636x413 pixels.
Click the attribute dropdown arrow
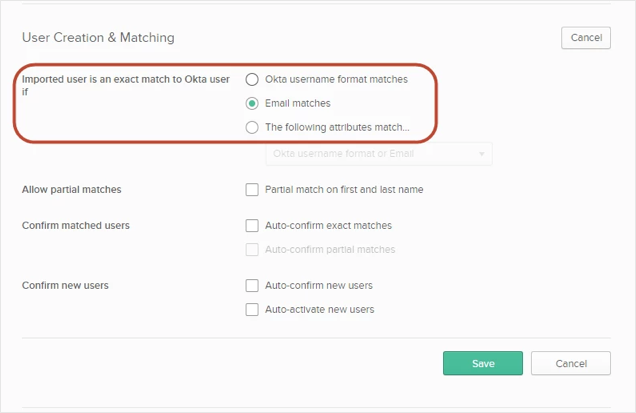pos(482,154)
